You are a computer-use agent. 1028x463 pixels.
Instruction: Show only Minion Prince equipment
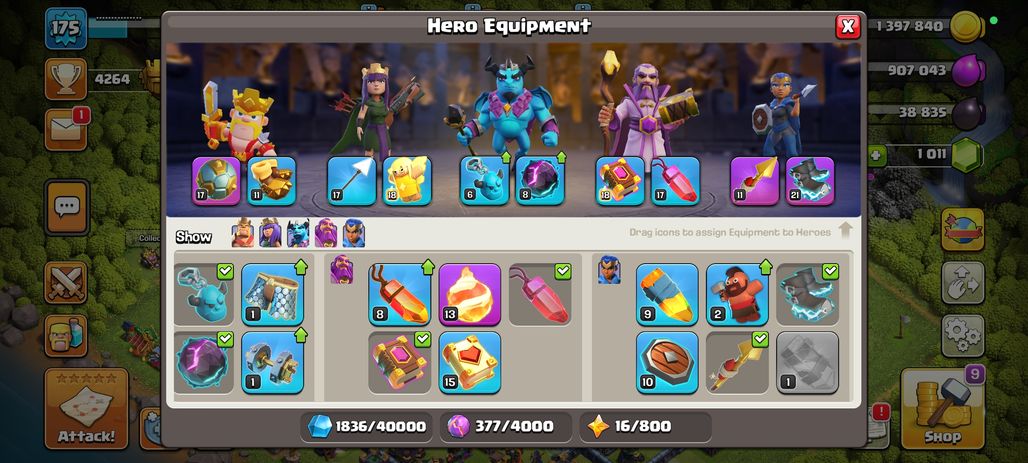(x=298, y=233)
